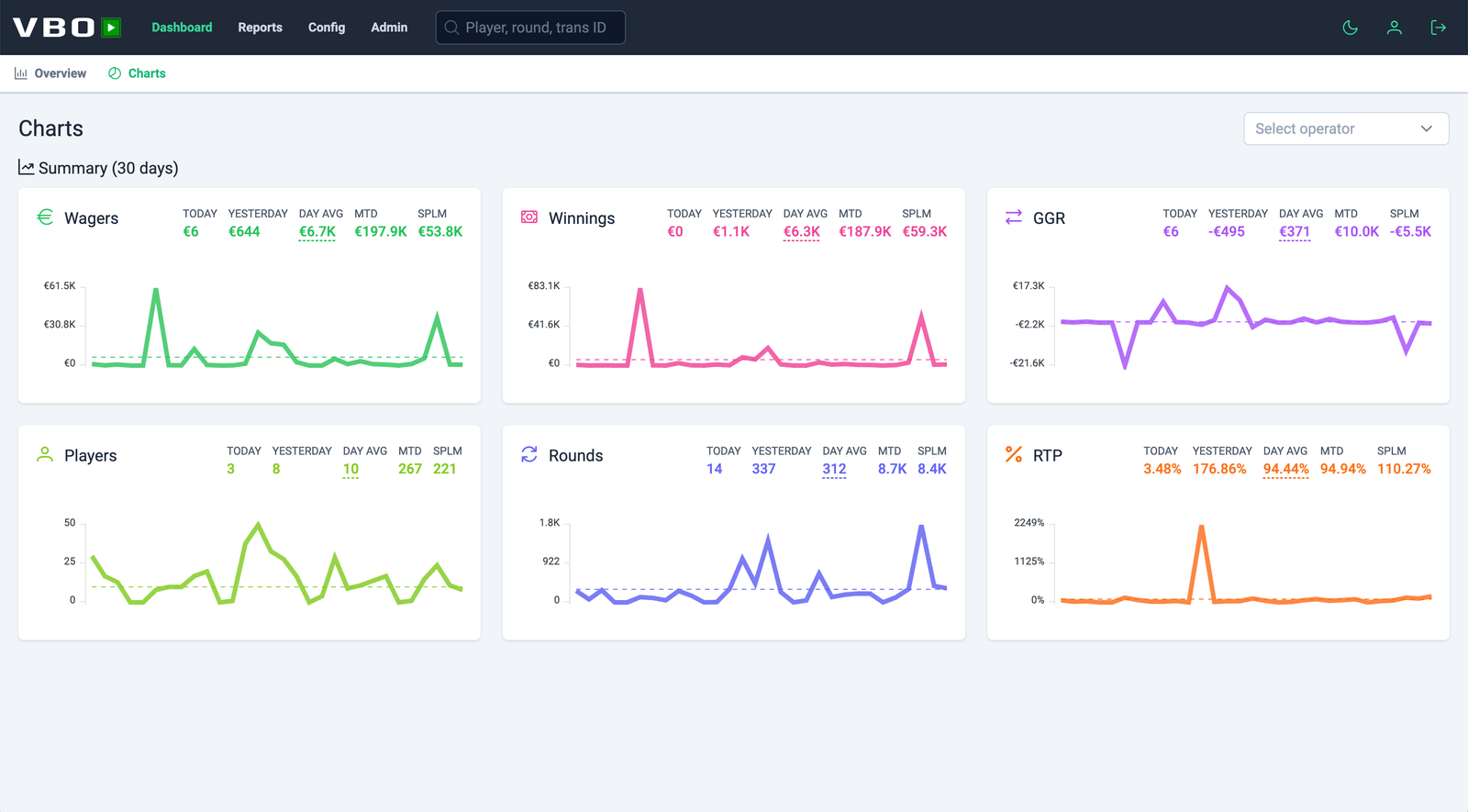The height and width of the screenshot is (812, 1468).
Task: Click the Overview bar chart icon
Action: pos(21,73)
